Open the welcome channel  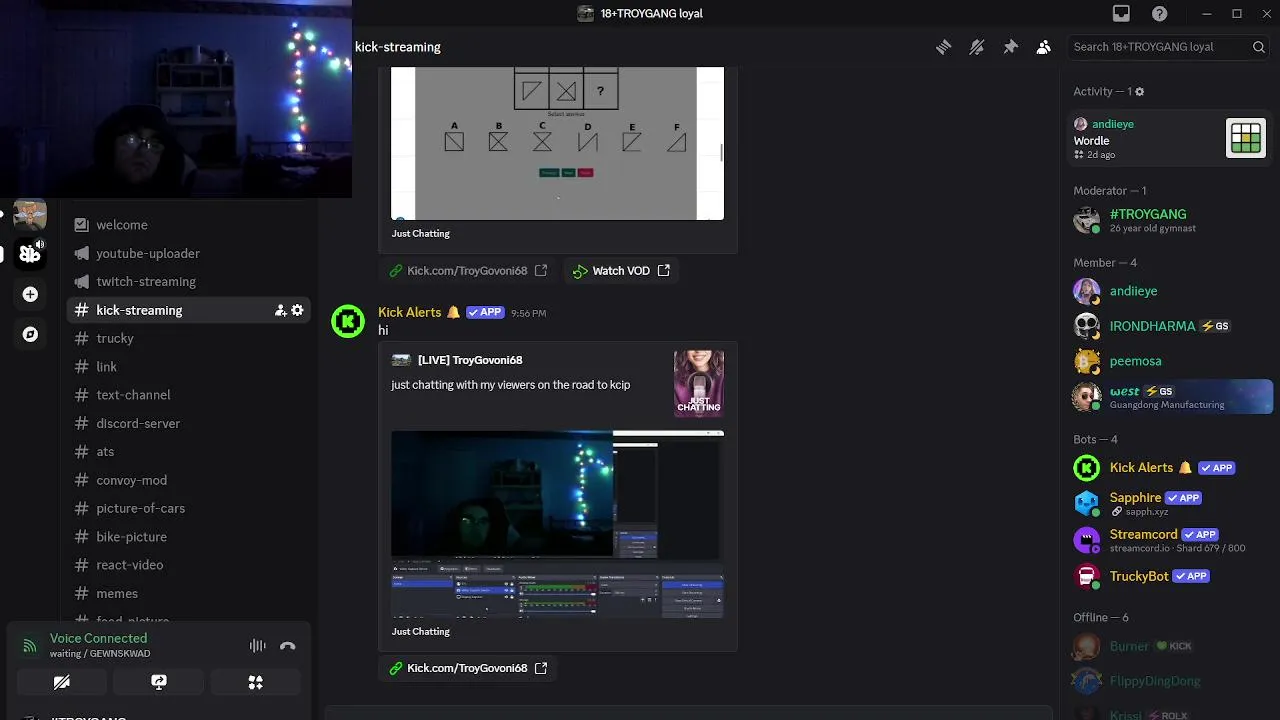pyautogui.click(x=189, y=225)
